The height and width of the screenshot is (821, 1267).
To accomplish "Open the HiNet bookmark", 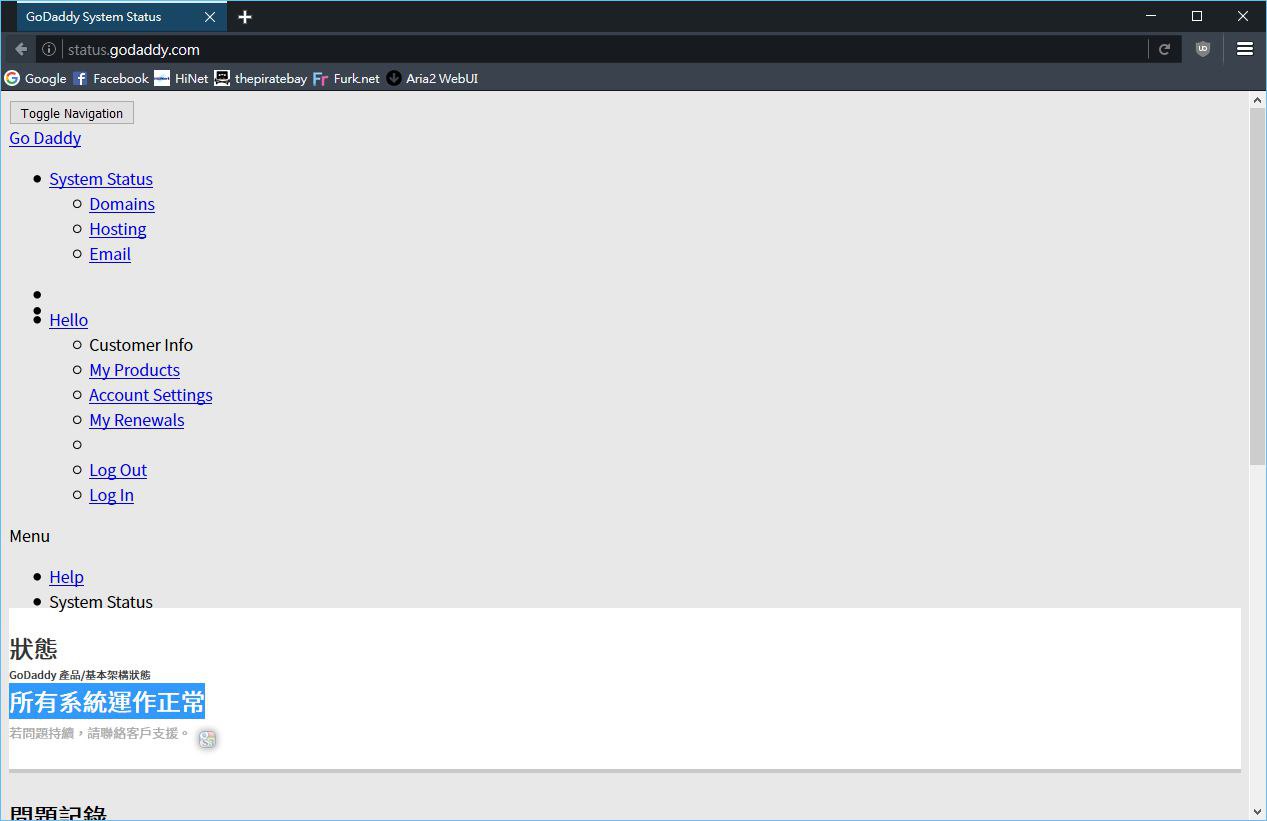I will pos(181,78).
